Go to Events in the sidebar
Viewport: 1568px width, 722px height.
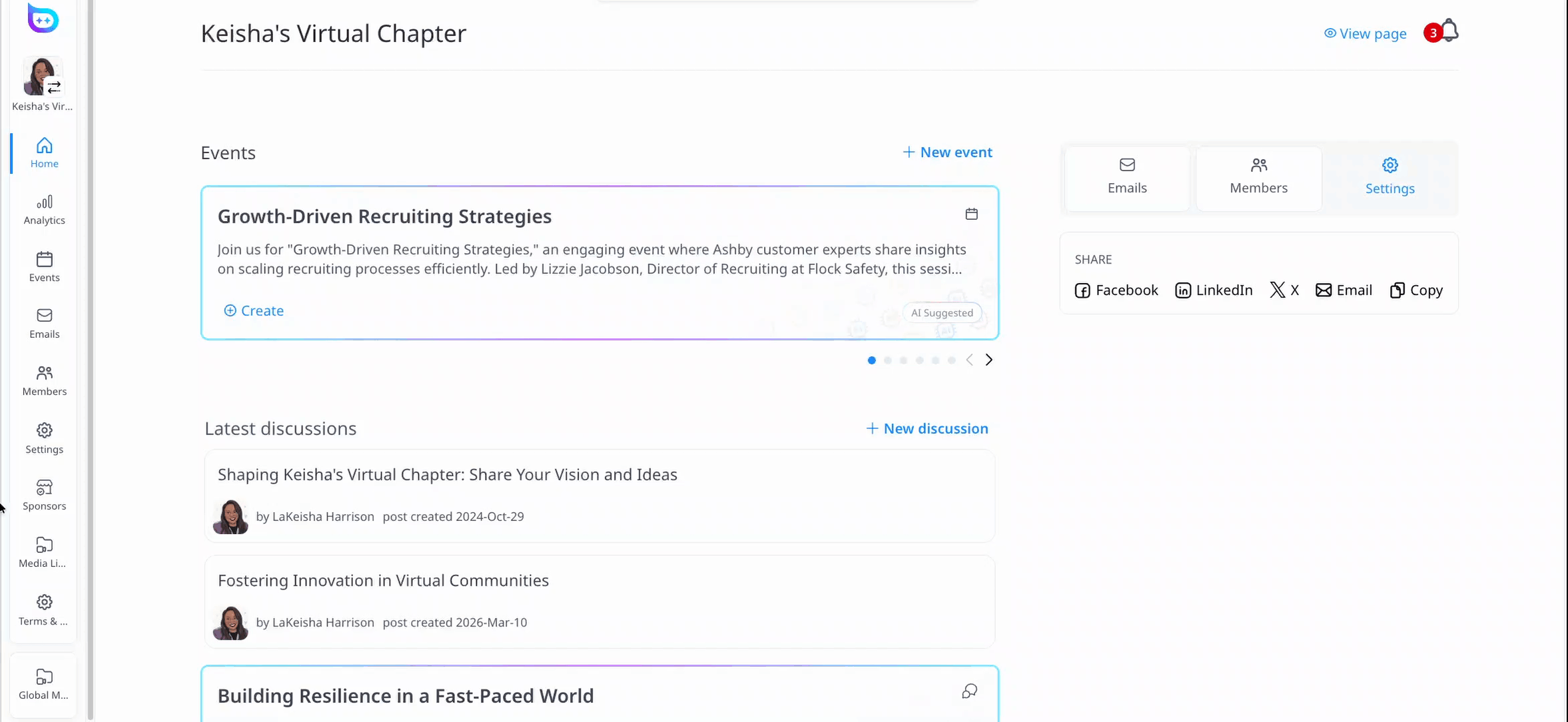tap(44, 267)
